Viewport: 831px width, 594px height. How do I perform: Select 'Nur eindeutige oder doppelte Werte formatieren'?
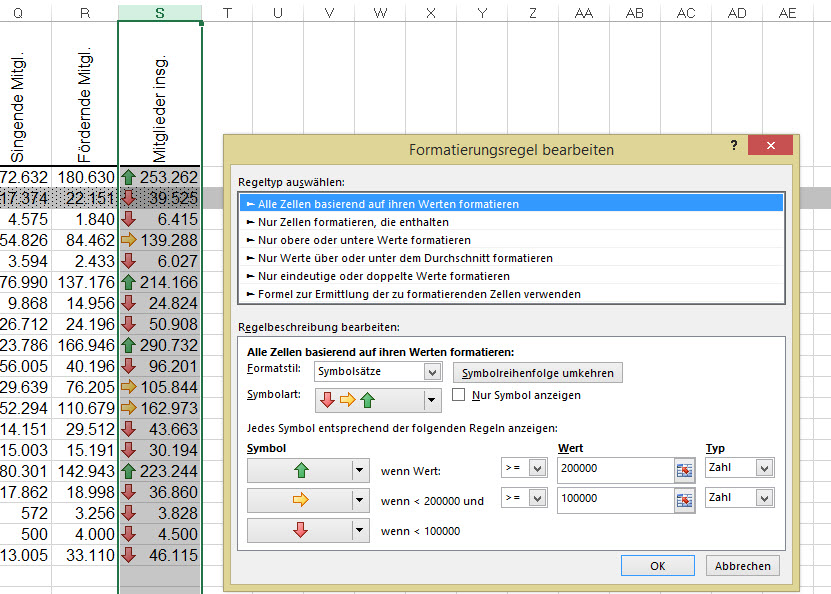coord(383,276)
